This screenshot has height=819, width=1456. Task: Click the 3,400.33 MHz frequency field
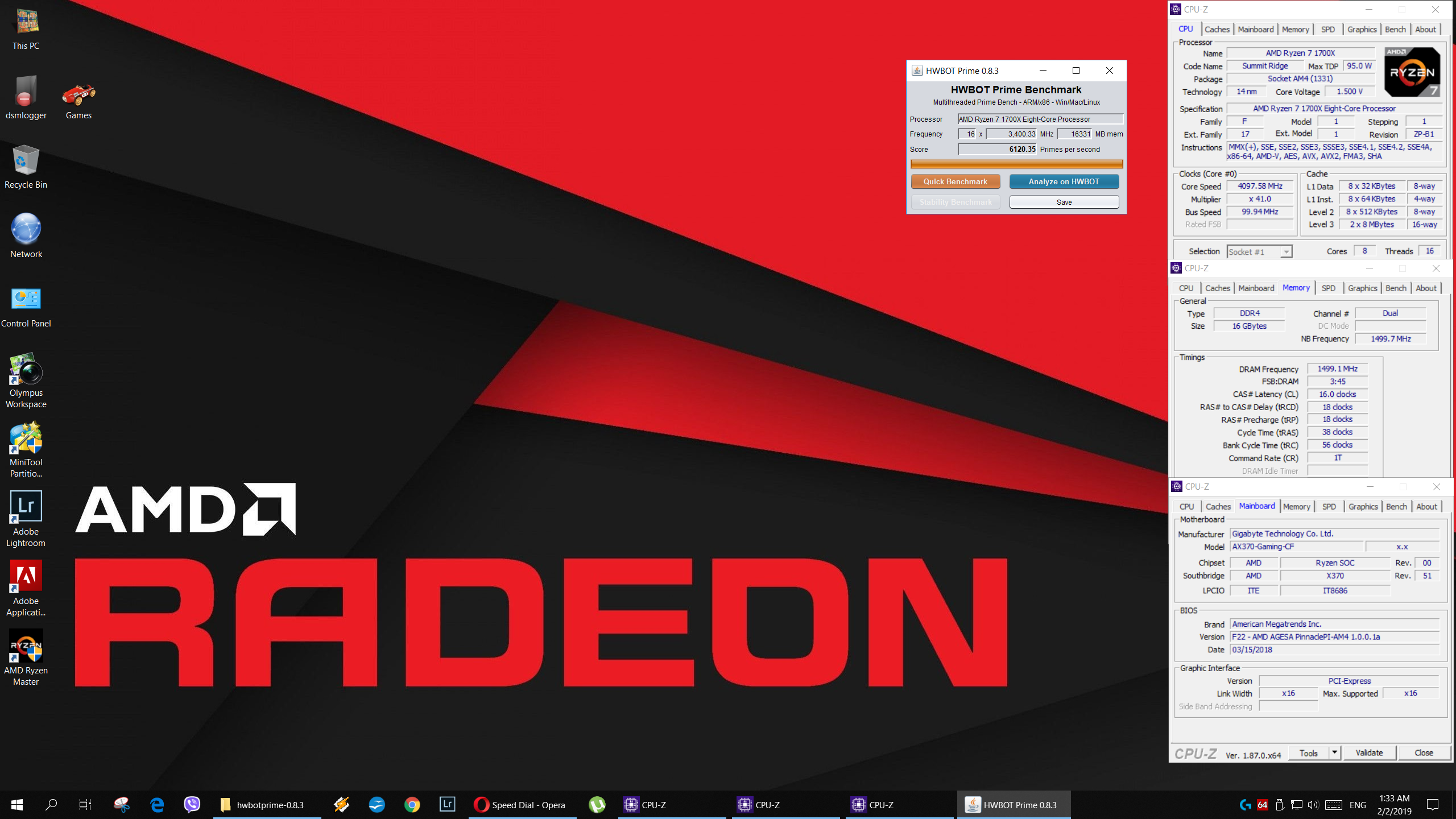pos(1012,134)
